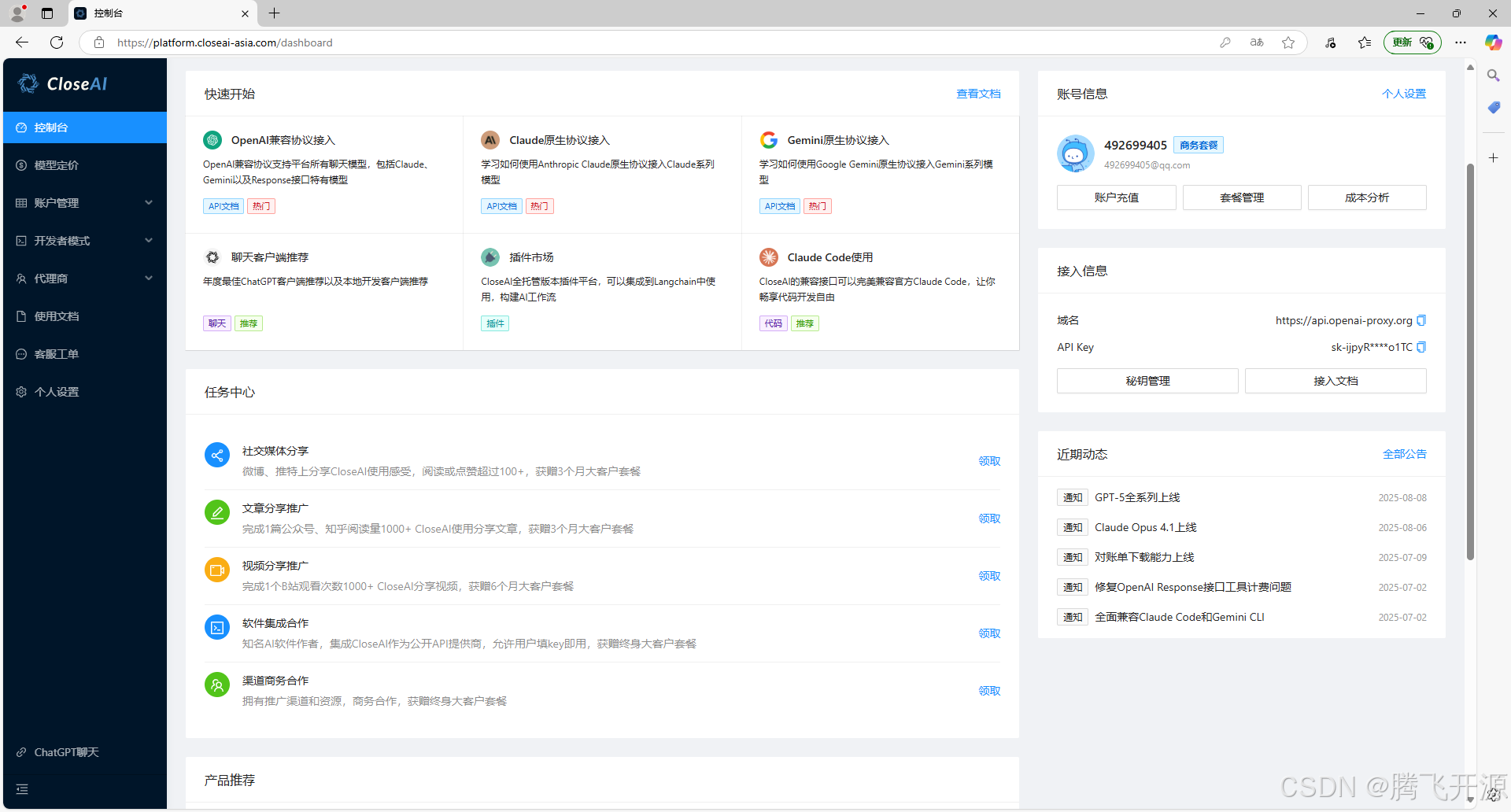Click API文档 tag under Claude原生协议接入
The width and height of the screenshot is (1511, 812).
coord(501,206)
